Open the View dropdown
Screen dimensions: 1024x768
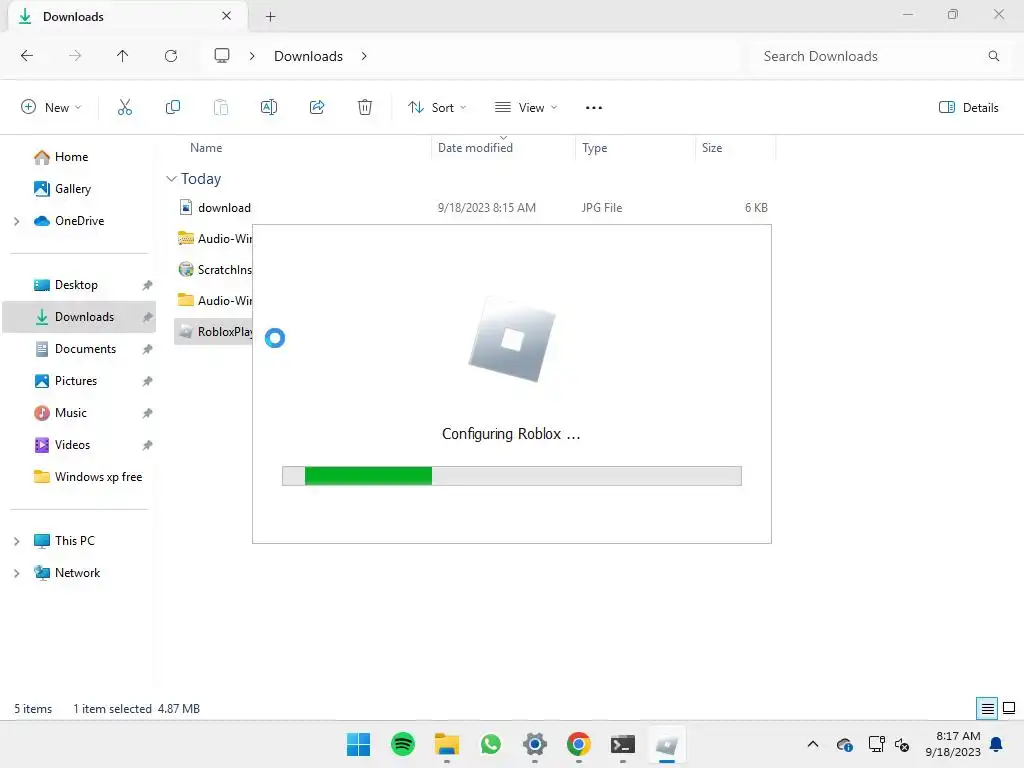point(526,108)
